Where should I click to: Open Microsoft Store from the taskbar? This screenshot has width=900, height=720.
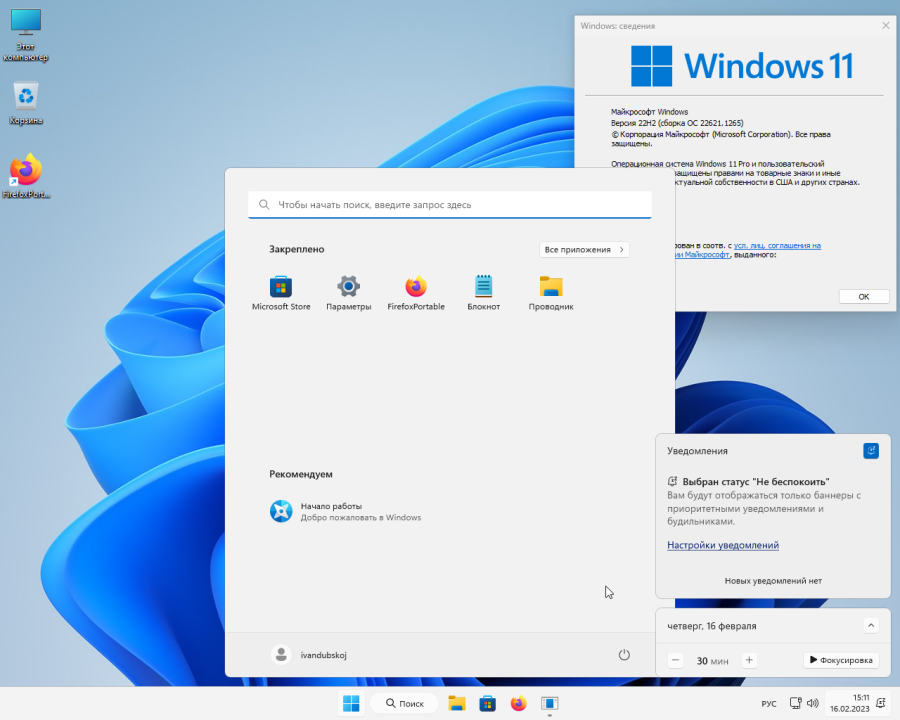(487, 703)
